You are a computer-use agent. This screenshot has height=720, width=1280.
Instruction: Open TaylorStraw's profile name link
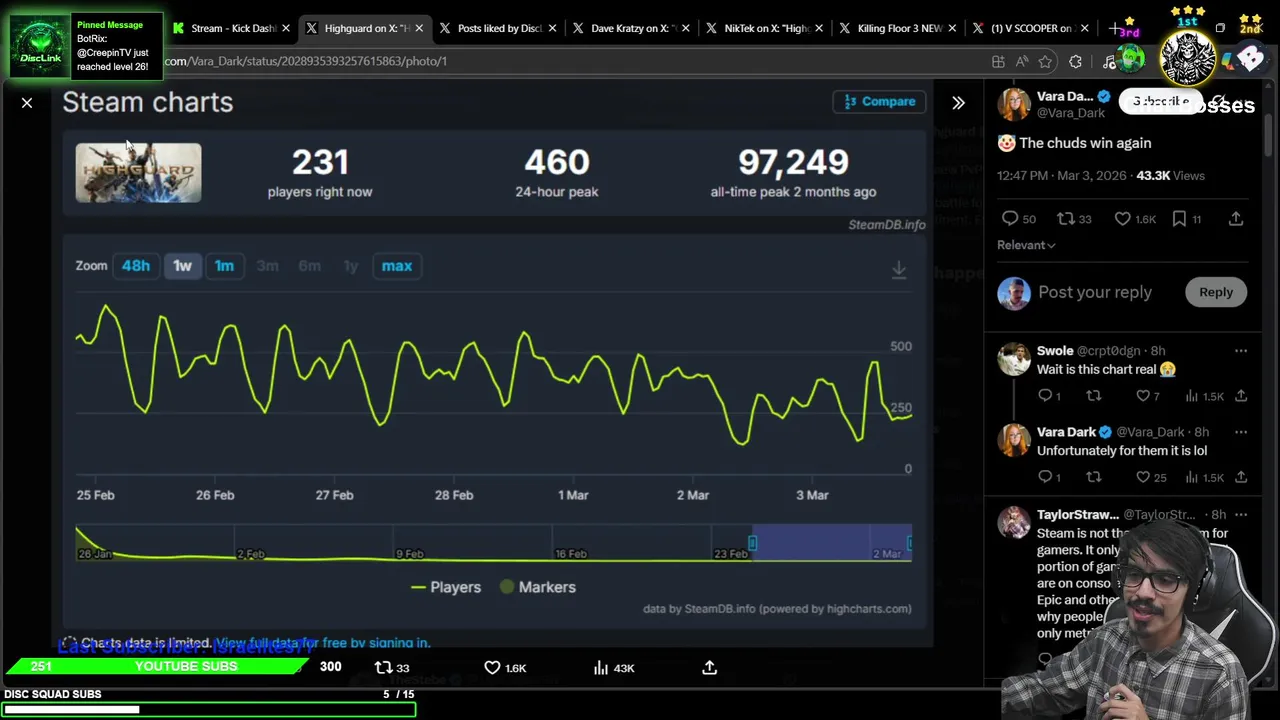[1078, 515]
